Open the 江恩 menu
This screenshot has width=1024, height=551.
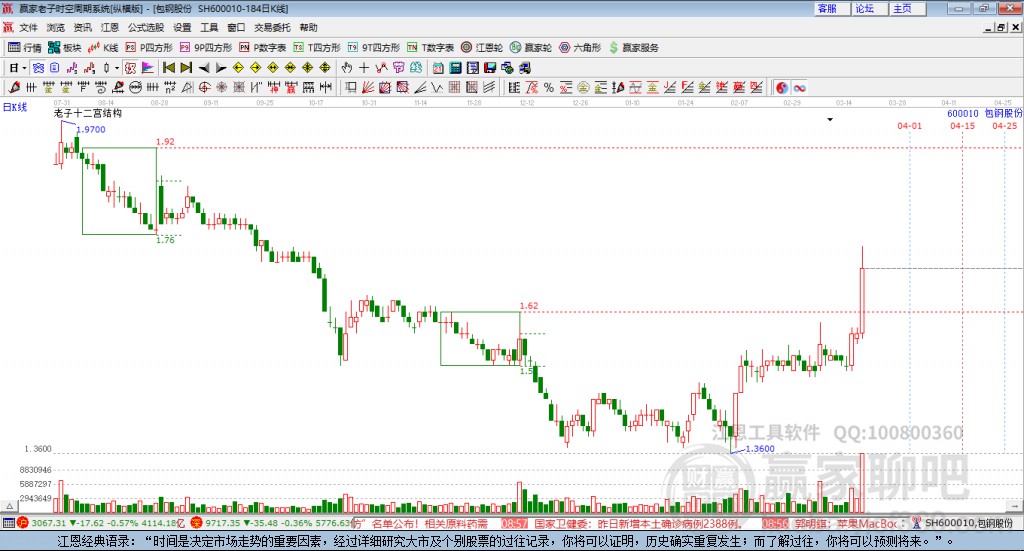(x=110, y=27)
